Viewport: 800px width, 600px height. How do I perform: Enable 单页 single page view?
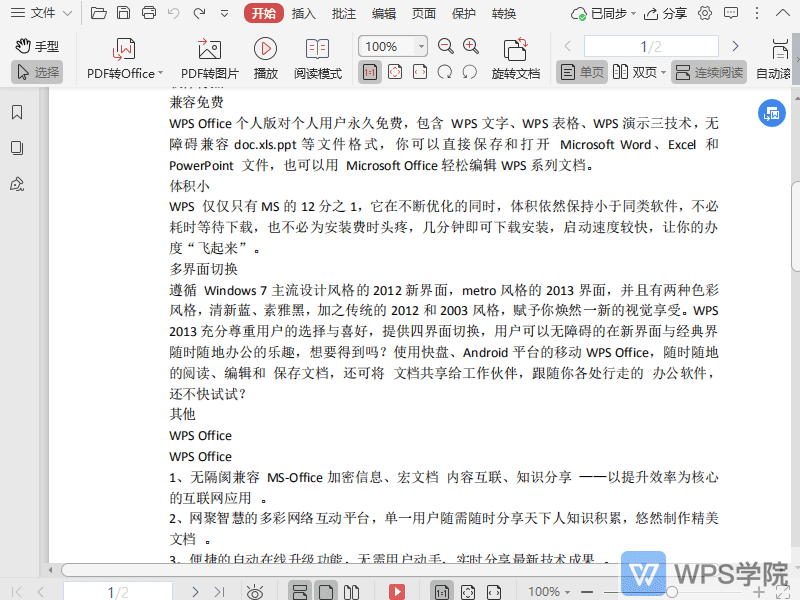pos(581,71)
